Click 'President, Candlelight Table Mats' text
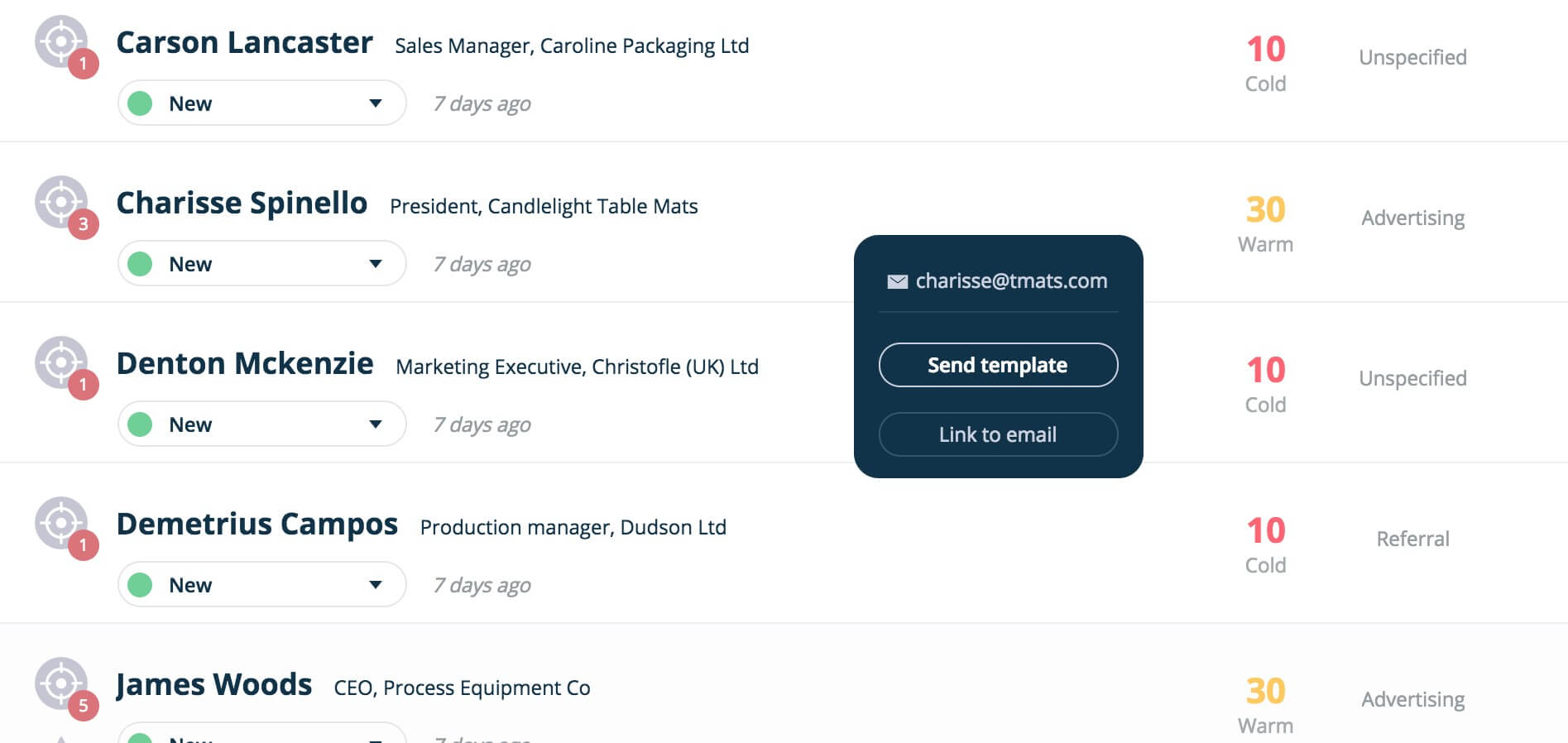The image size is (1568, 743). point(544,207)
